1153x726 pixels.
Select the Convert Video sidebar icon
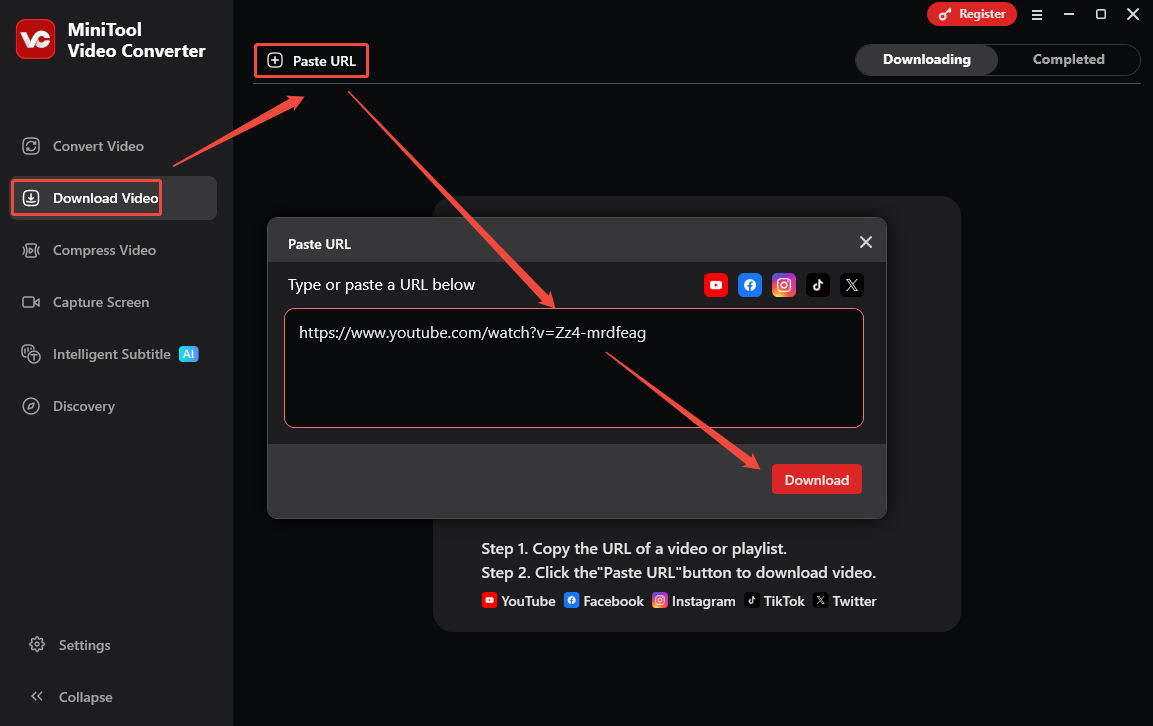click(x=33, y=146)
